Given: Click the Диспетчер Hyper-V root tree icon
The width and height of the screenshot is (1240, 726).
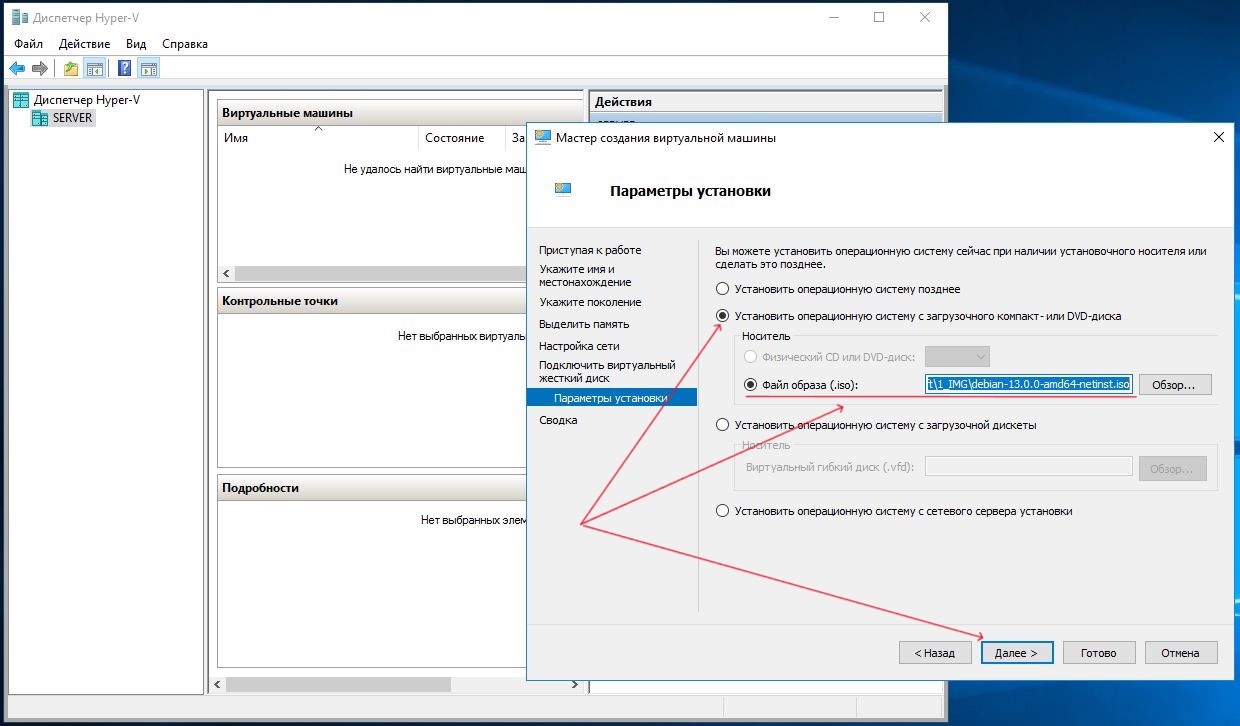Looking at the screenshot, I should (21, 100).
